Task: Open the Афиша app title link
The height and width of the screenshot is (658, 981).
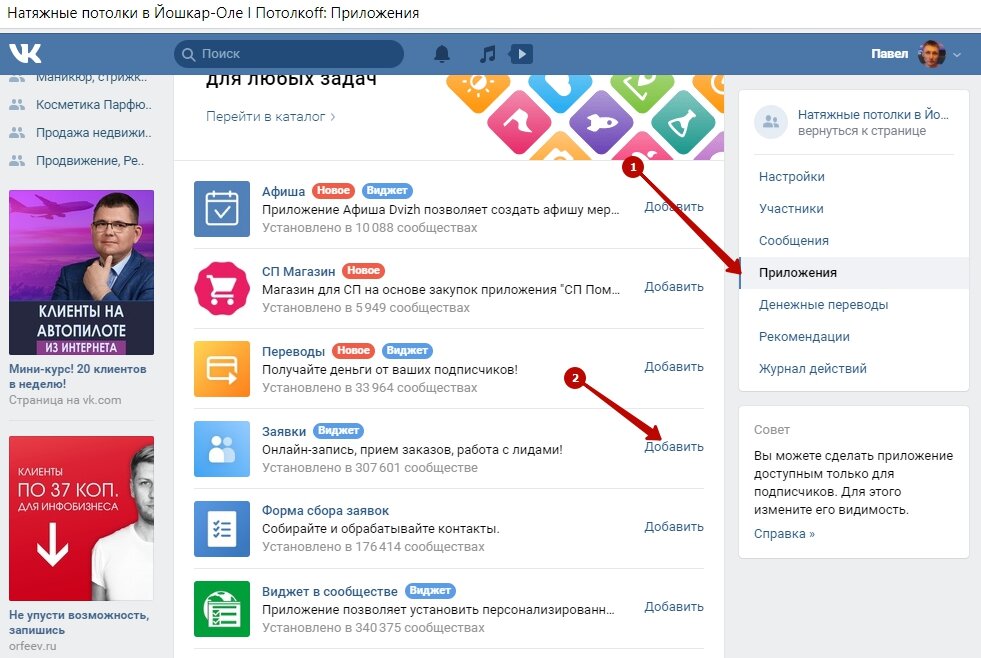Action: (x=283, y=191)
